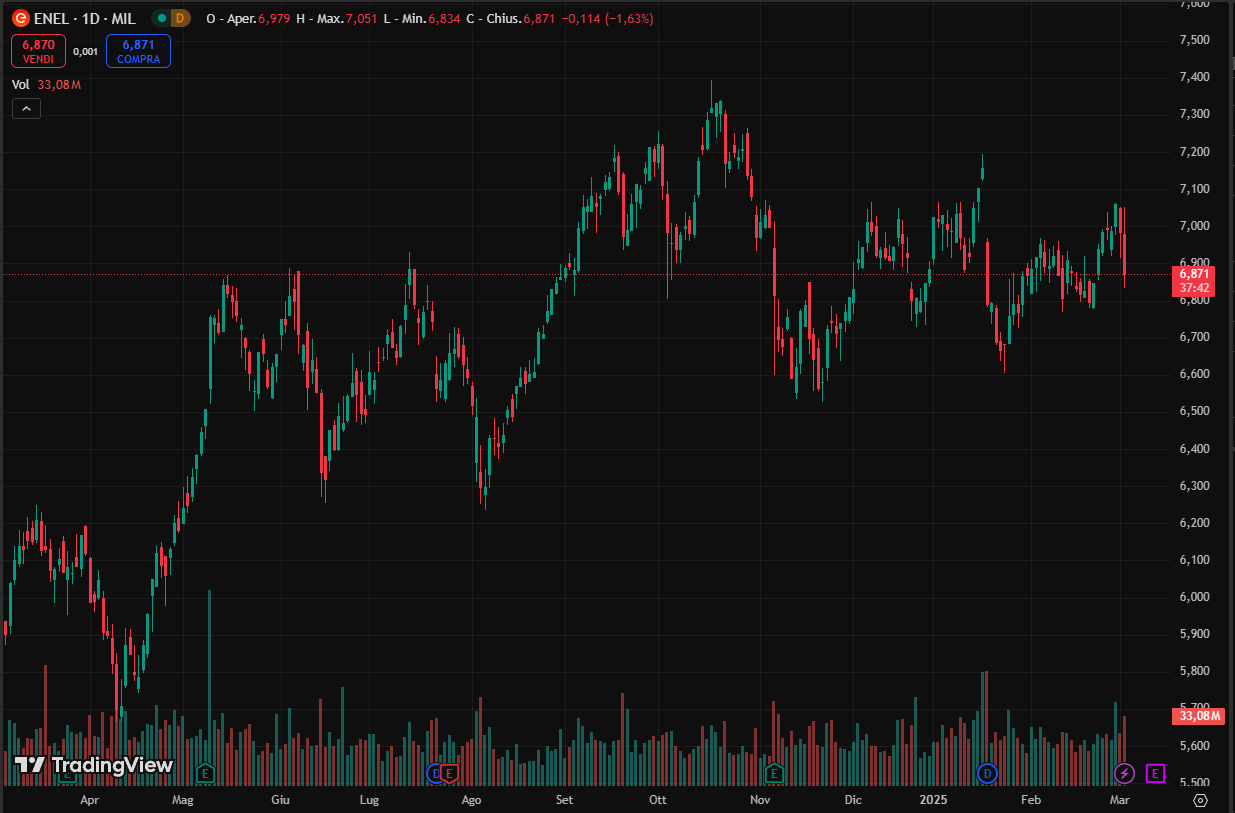Click the 5,600 price scale label
Viewport: 1235px width, 813px height.
[1196, 746]
